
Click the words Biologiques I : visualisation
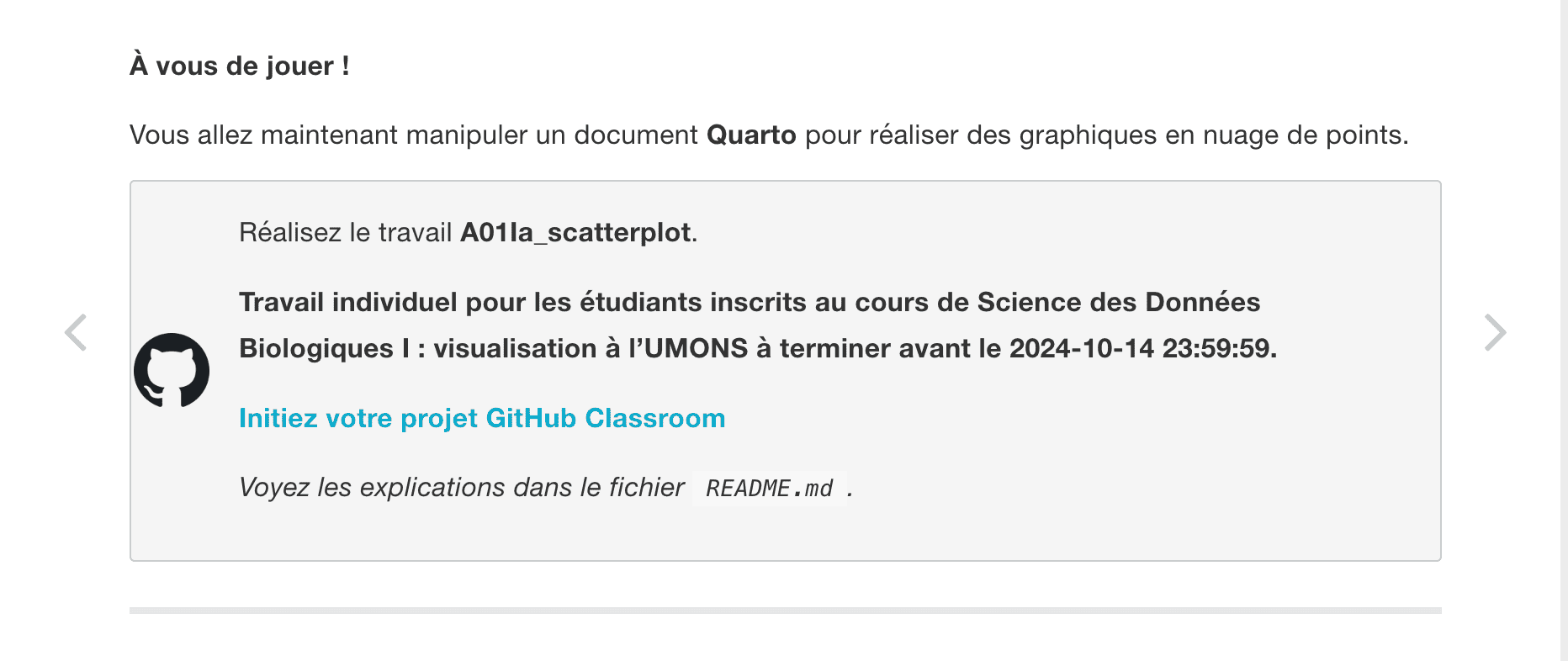click(418, 348)
